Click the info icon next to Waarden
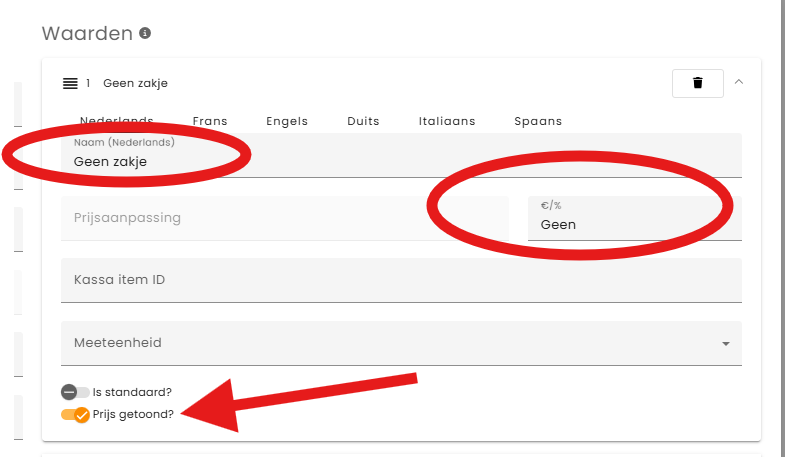 pos(146,34)
